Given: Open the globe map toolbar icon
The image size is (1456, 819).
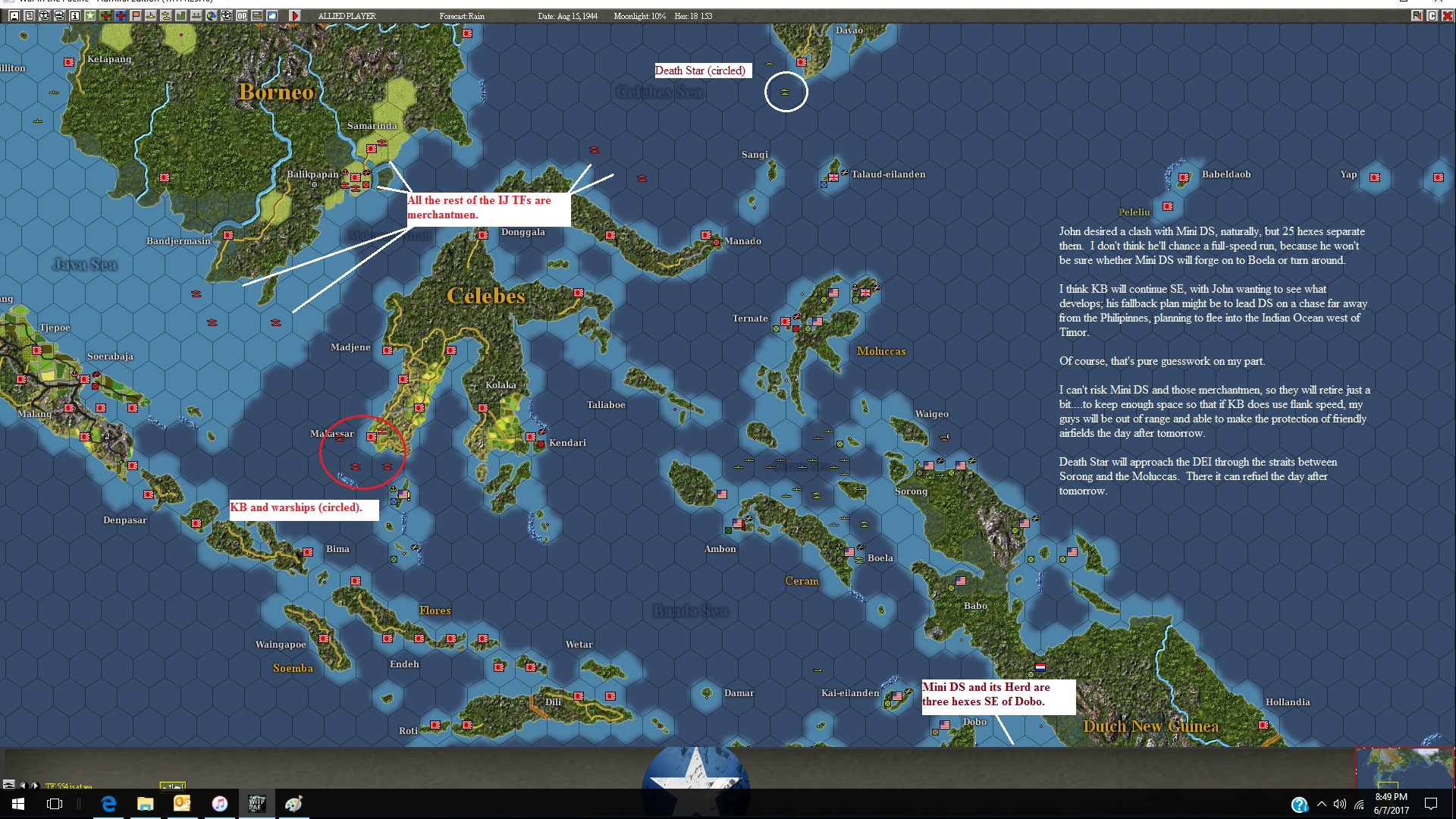Looking at the screenshot, I should pyautogui.click(x=212, y=16).
